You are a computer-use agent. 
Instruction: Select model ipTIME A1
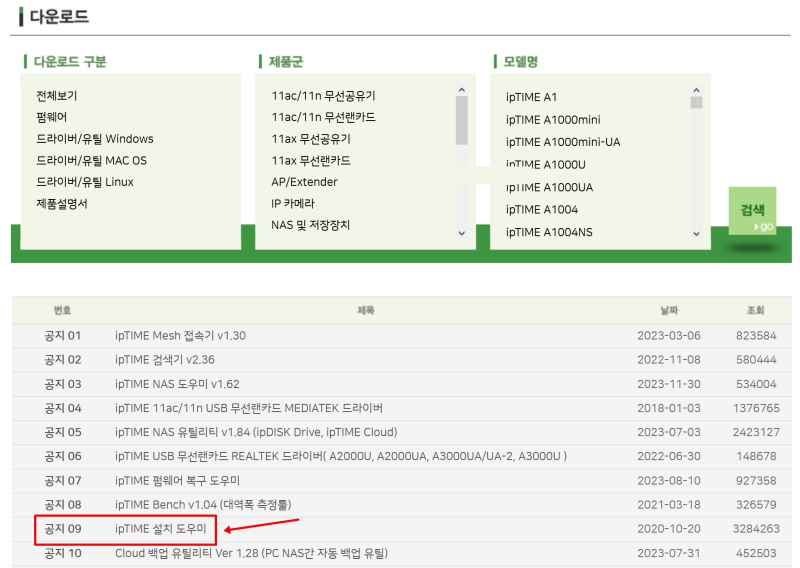[531, 97]
